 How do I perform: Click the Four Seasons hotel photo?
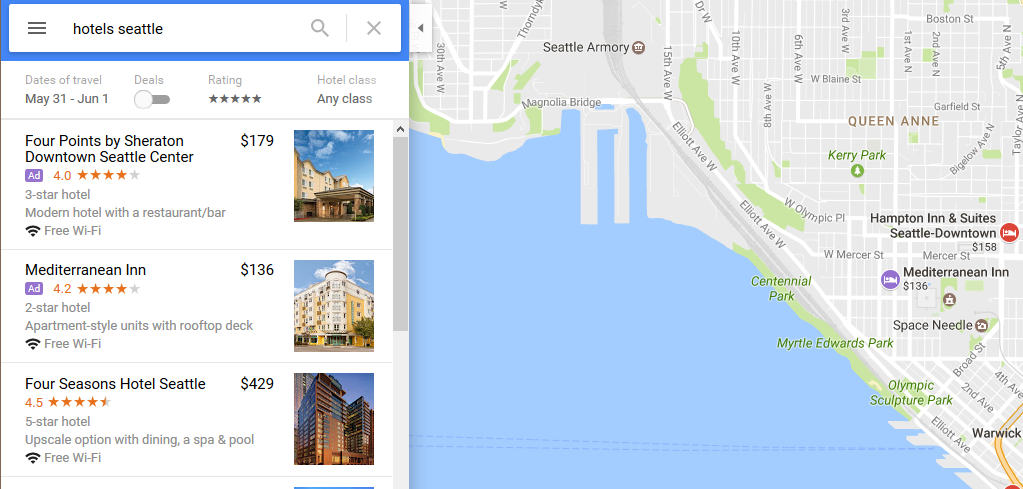tap(334, 419)
